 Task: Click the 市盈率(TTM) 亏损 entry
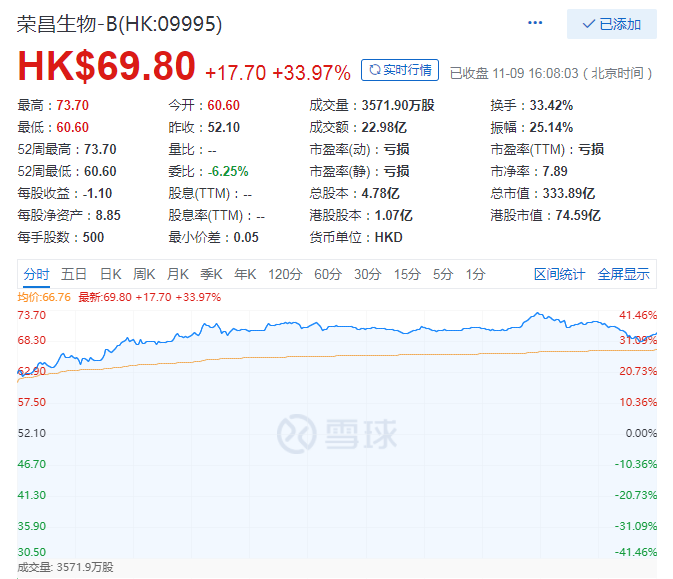click(547, 149)
